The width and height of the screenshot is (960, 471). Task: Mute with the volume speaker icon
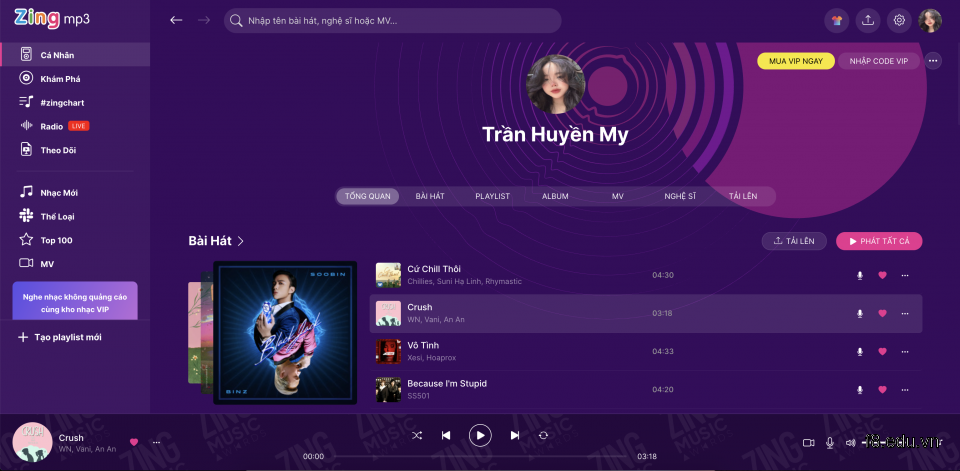[x=850, y=442]
